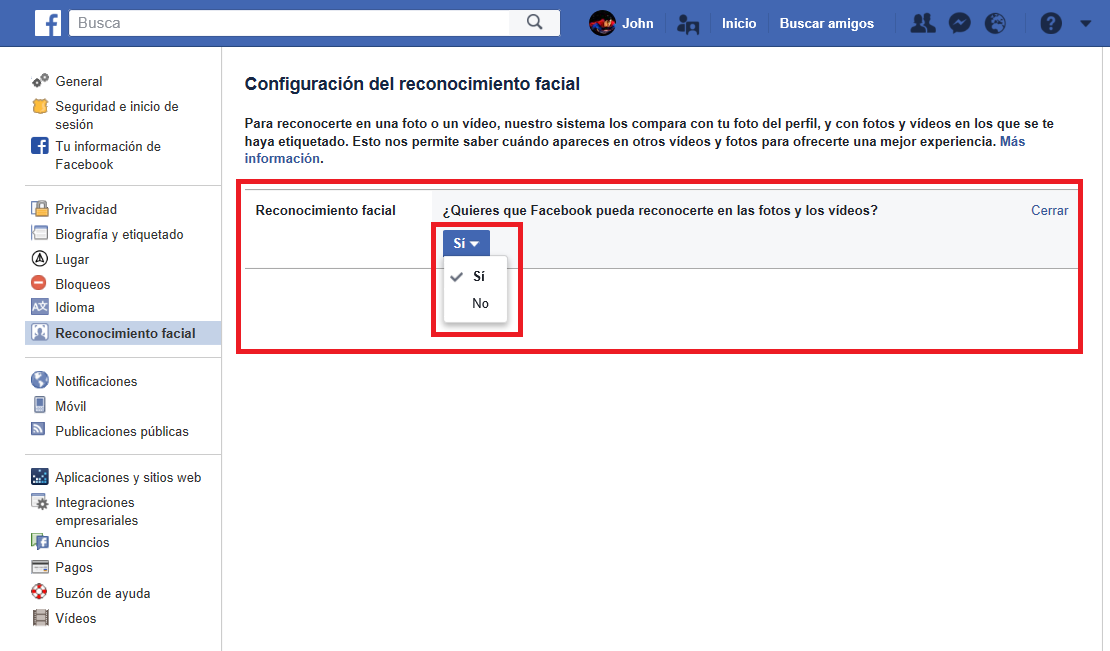
Task: Open the help question mark icon
Action: point(1051,23)
